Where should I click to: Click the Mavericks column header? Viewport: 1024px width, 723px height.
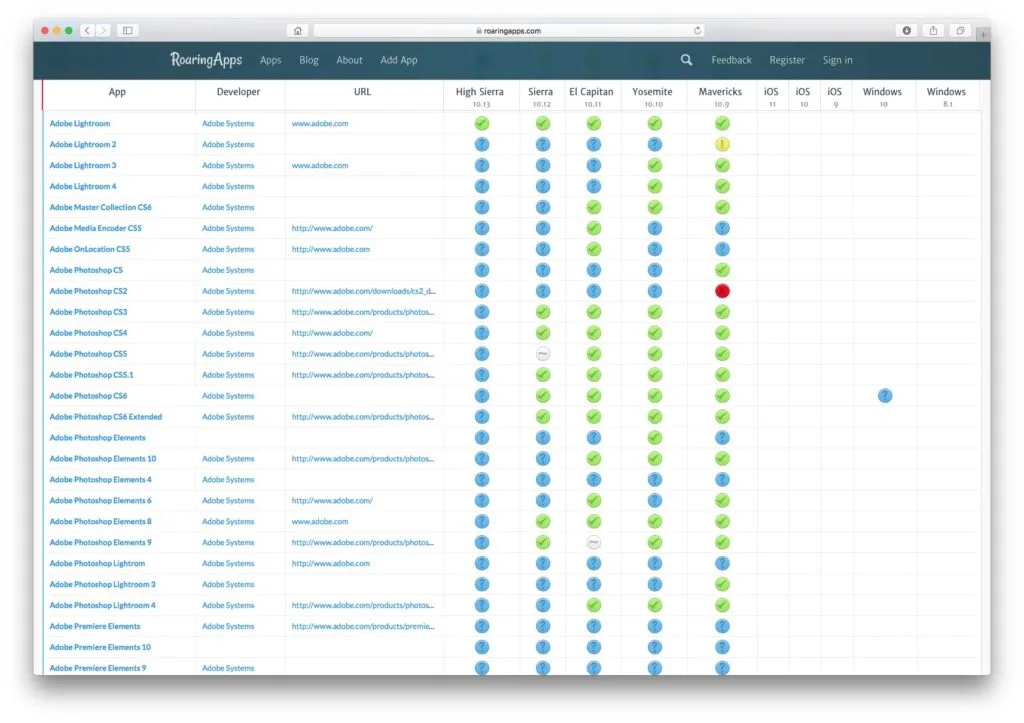tap(720, 96)
